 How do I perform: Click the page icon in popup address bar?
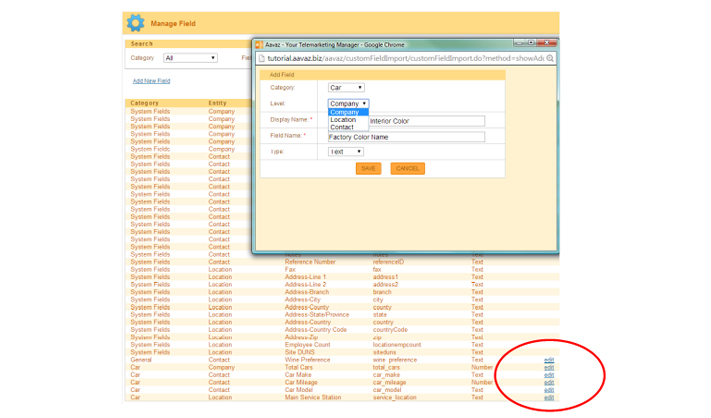point(262,58)
